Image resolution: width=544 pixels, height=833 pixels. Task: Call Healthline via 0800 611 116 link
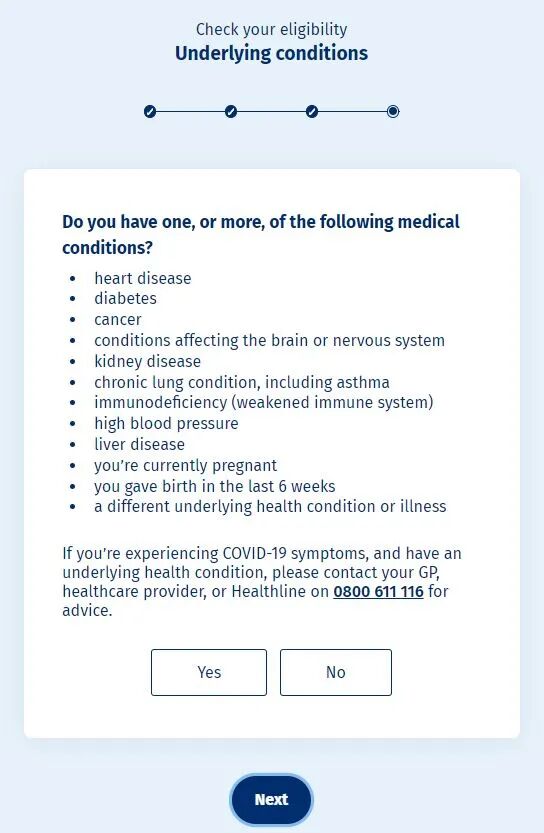(x=378, y=591)
